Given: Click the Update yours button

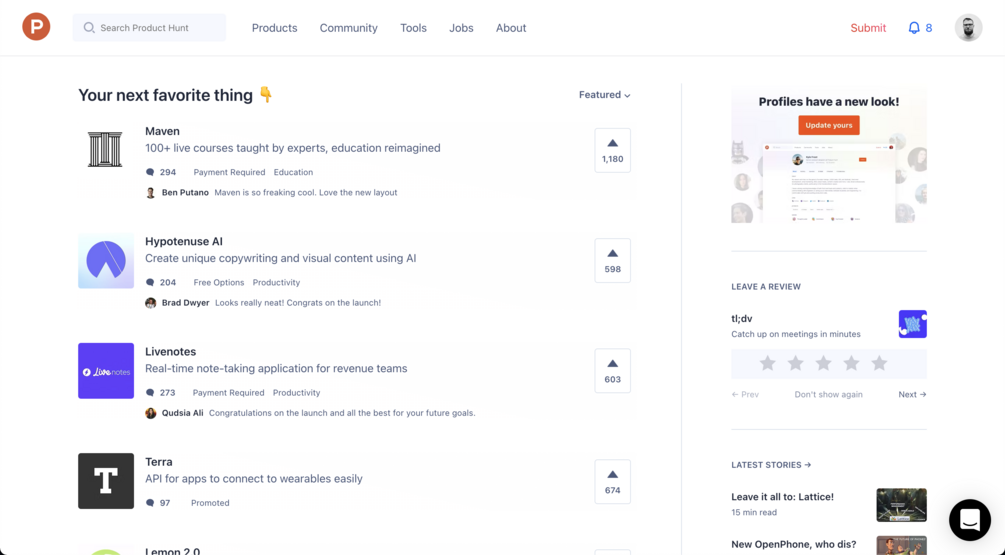Looking at the screenshot, I should 829,125.
